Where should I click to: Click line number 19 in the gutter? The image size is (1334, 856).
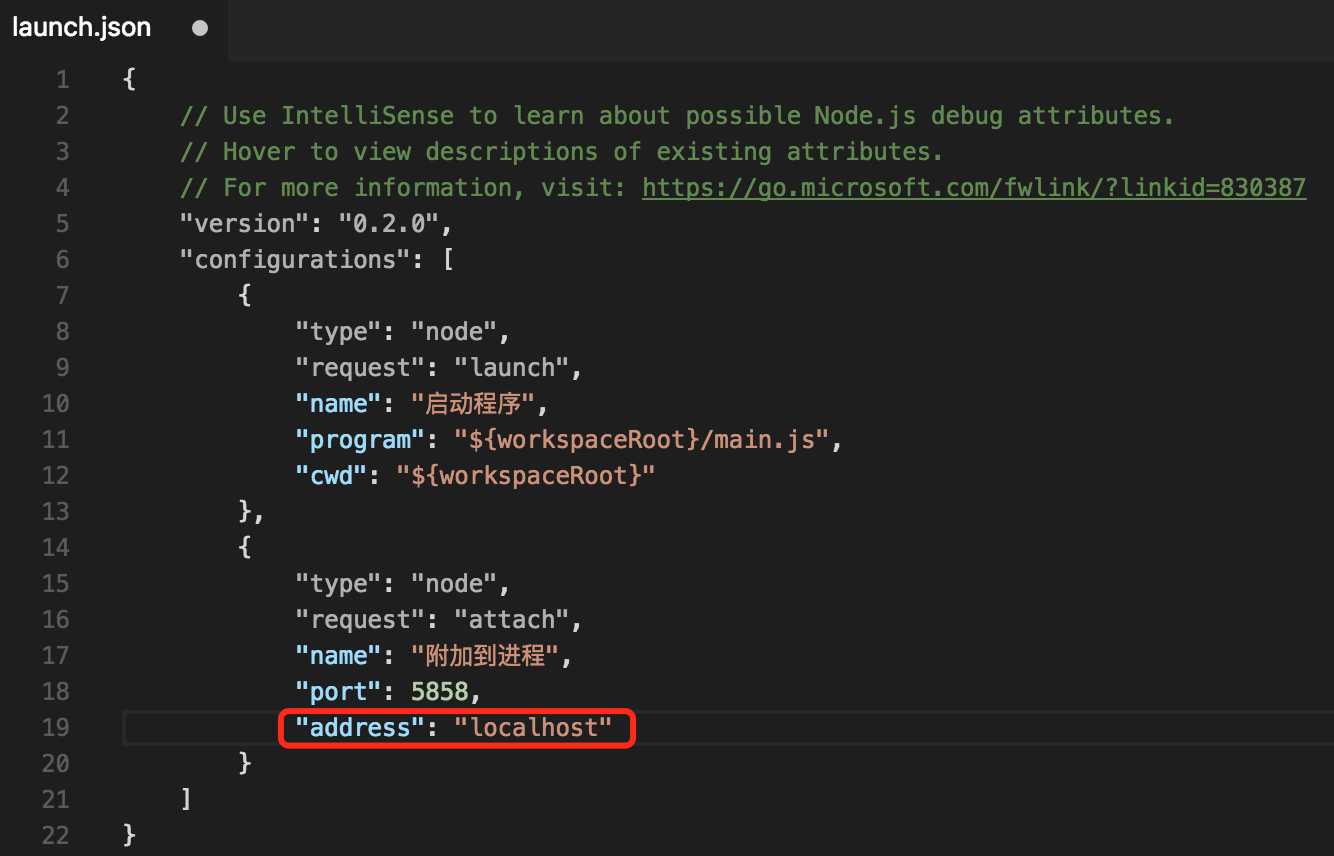pos(55,728)
